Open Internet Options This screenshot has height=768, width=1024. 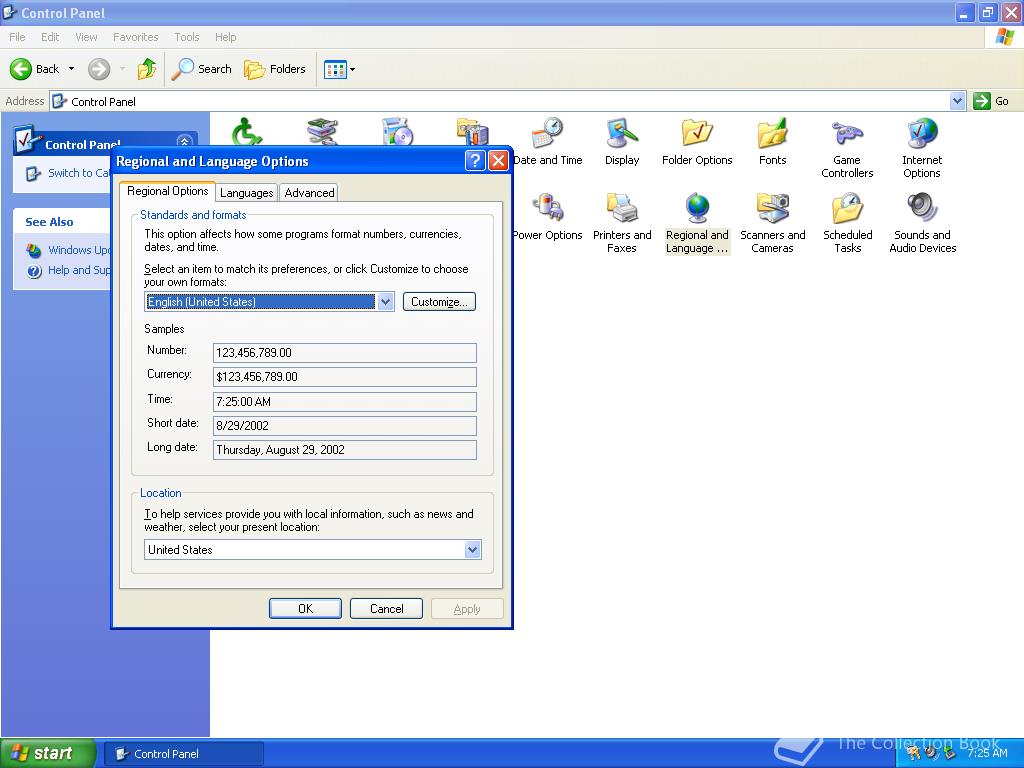tap(921, 135)
